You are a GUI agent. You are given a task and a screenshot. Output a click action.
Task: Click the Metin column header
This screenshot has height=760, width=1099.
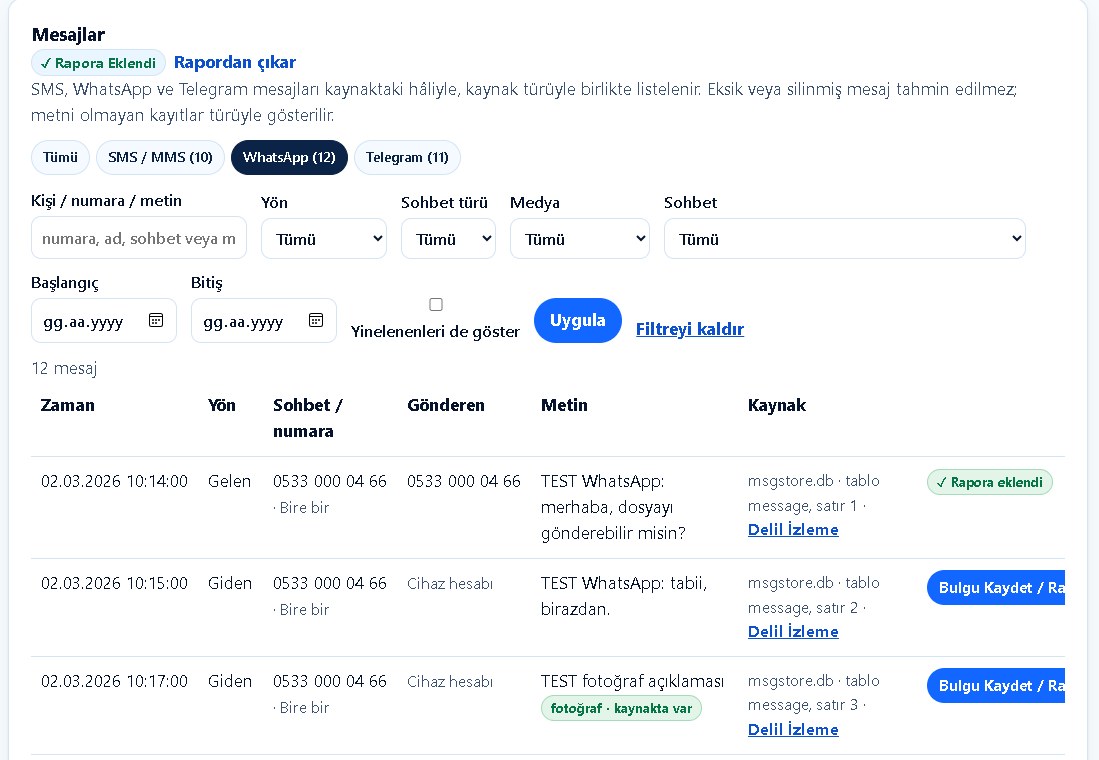tap(564, 405)
